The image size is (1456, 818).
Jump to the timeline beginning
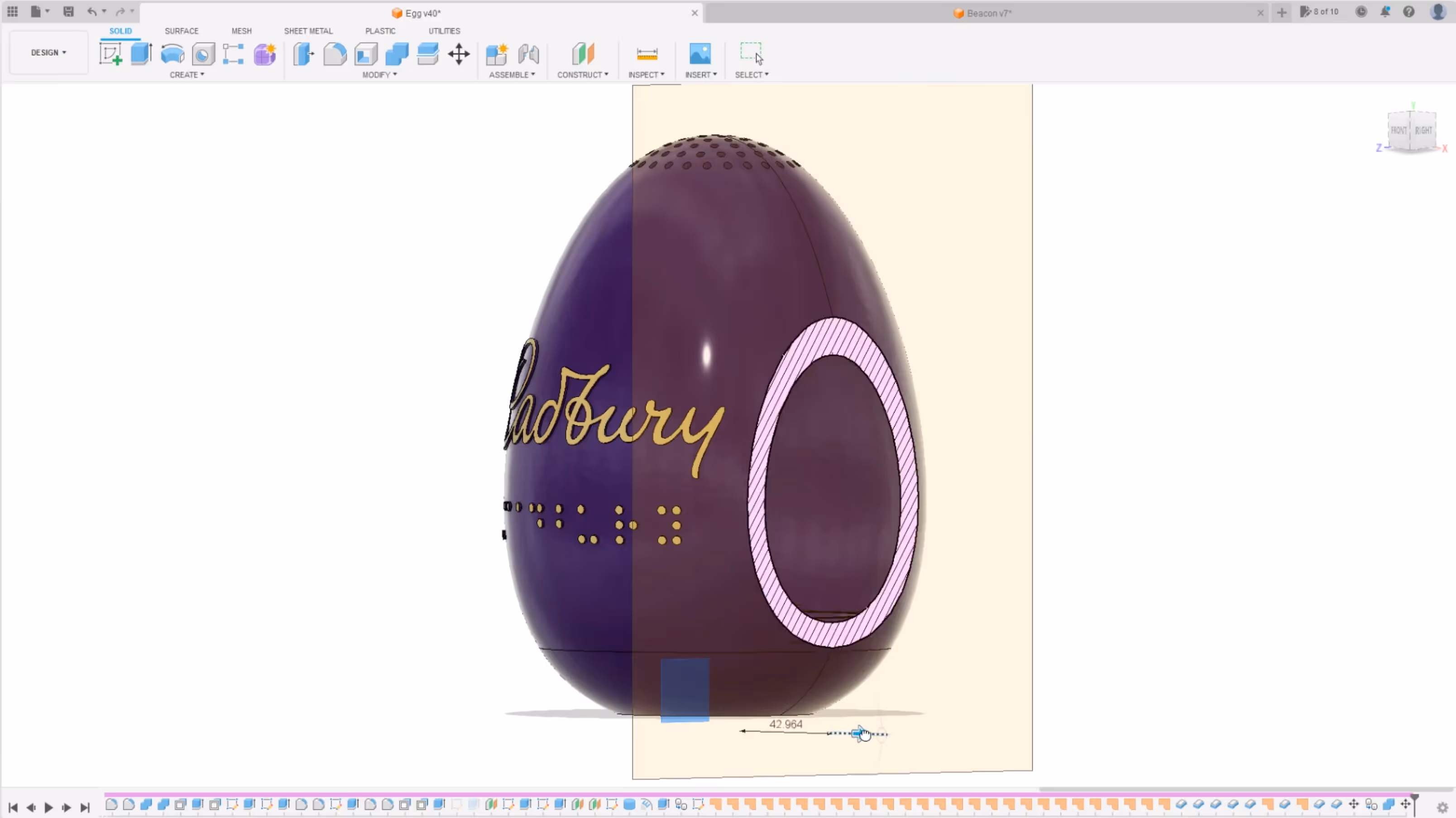[x=13, y=807]
